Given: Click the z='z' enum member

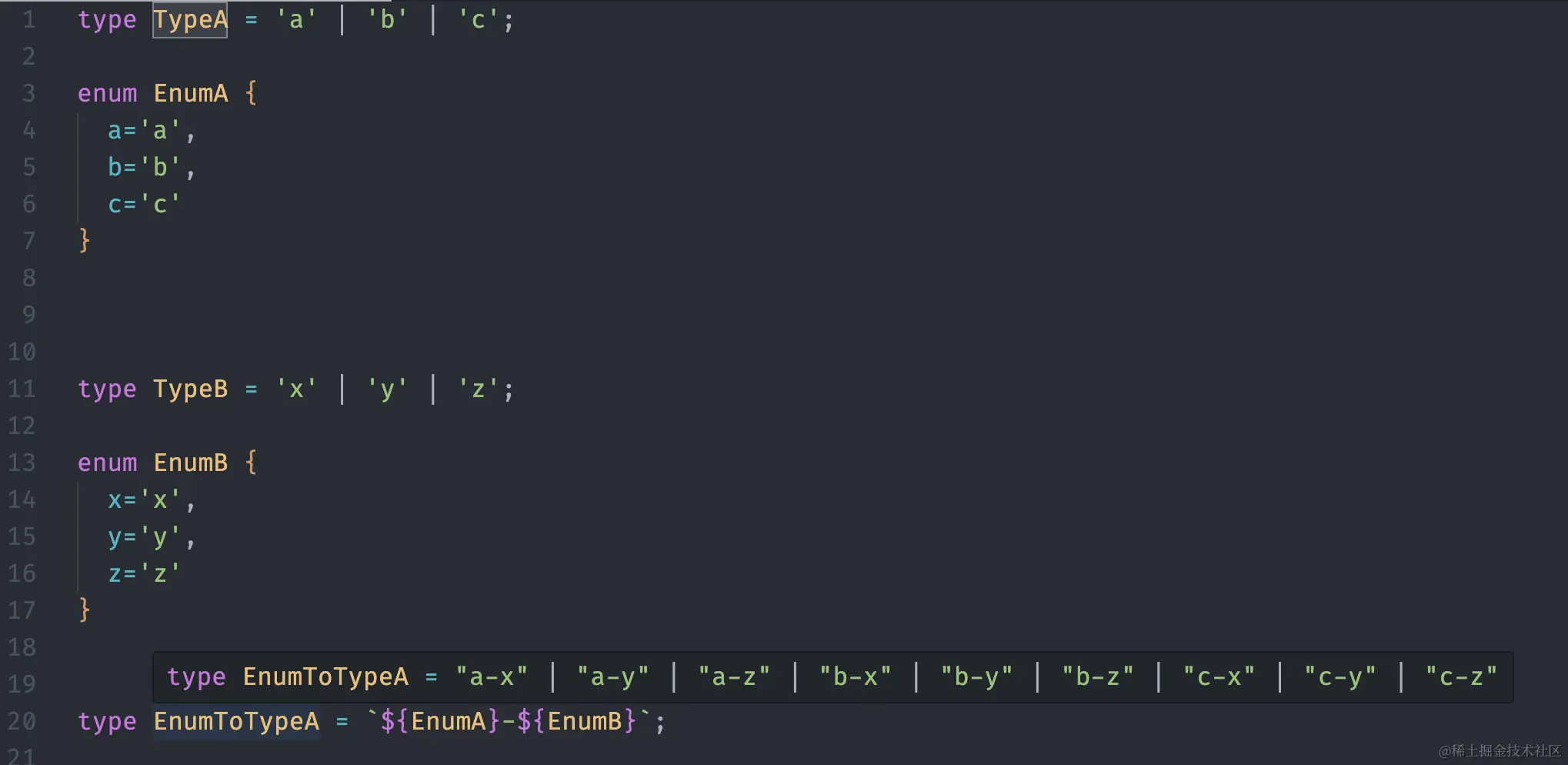Looking at the screenshot, I should pyautogui.click(x=144, y=574).
